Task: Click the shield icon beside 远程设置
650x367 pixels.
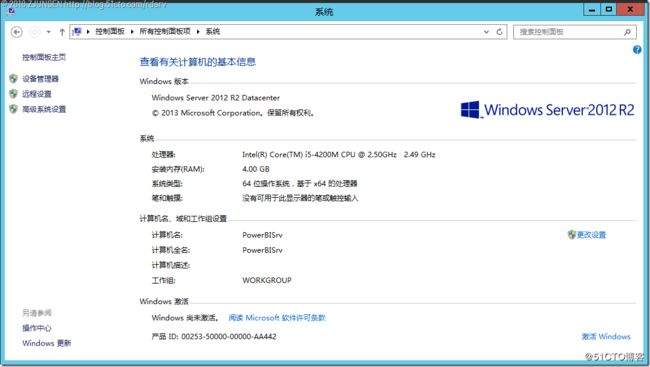Action: point(13,94)
